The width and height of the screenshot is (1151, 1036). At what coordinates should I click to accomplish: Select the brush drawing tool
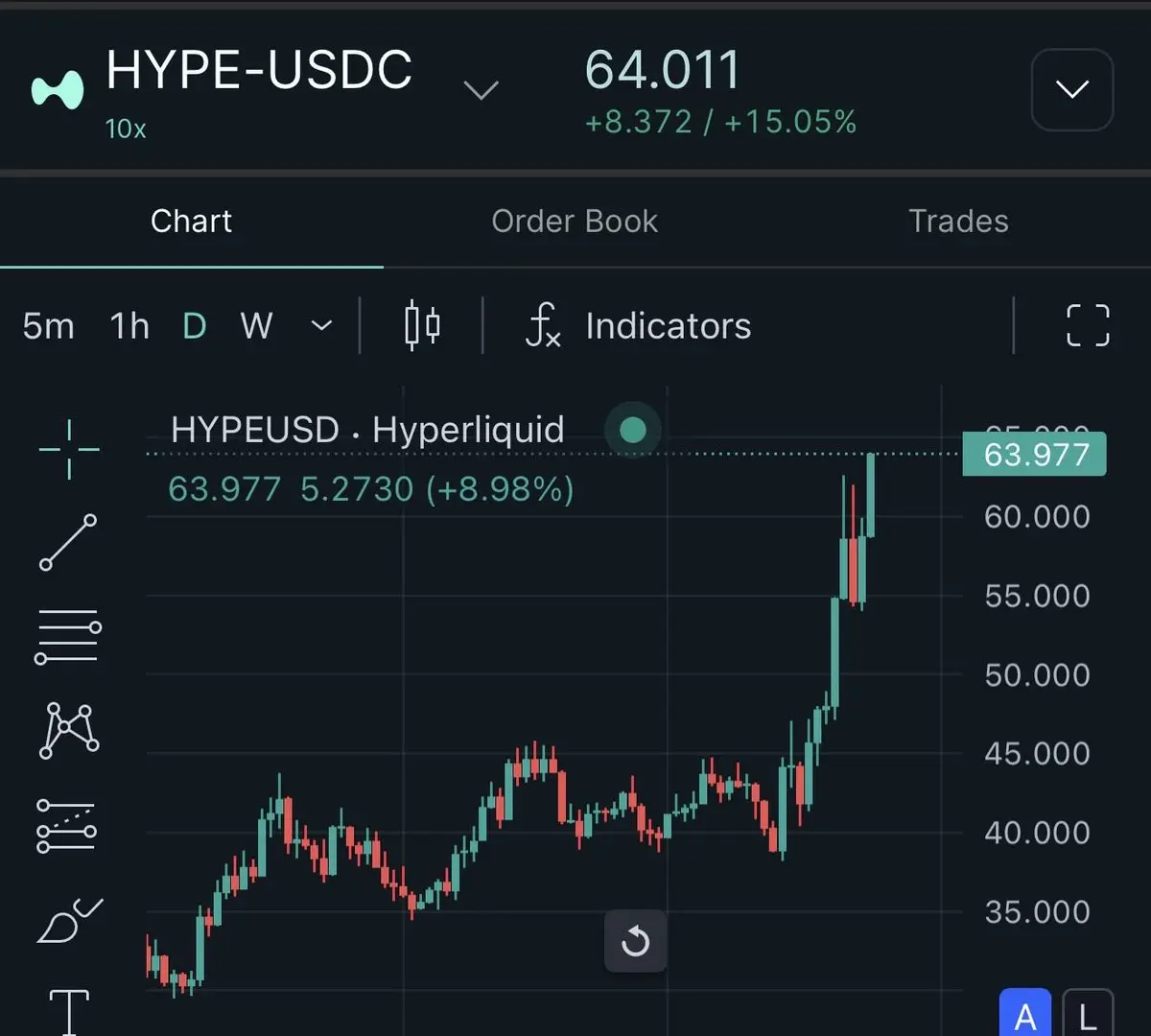69,921
